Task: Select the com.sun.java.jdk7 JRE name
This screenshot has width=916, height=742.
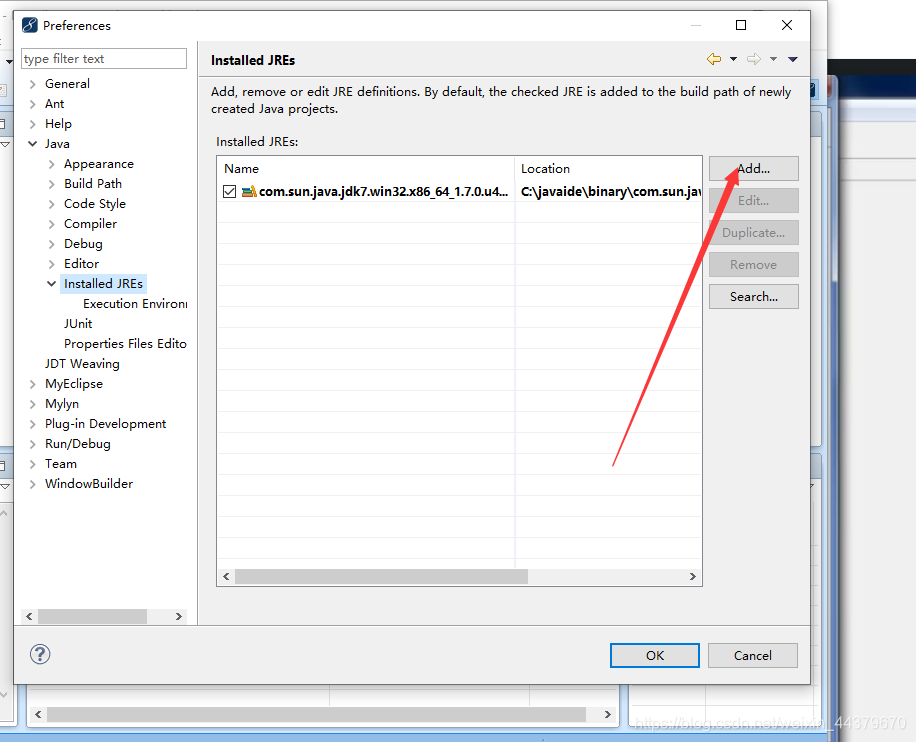Action: [x=383, y=191]
